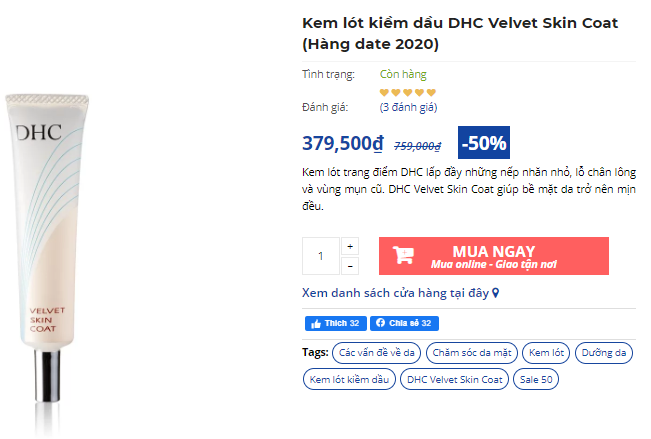Increase quantity with the plus button
The height and width of the screenshot is (439, 651).
click(x=350, y=246)
